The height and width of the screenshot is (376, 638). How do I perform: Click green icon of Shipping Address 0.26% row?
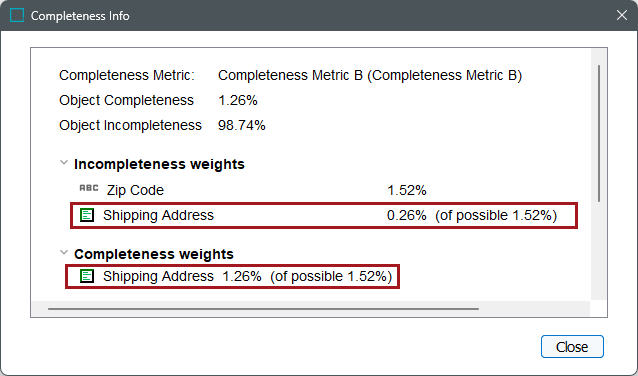[x=87, y=215]
